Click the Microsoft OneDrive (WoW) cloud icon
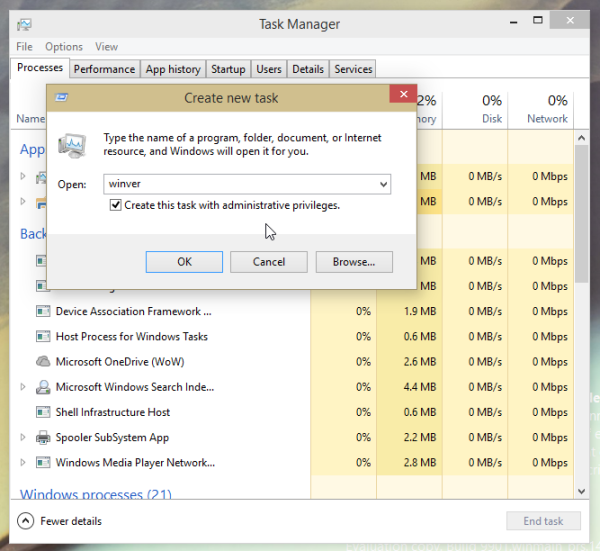This screenshot has height=551, width=600. (43, 362)
